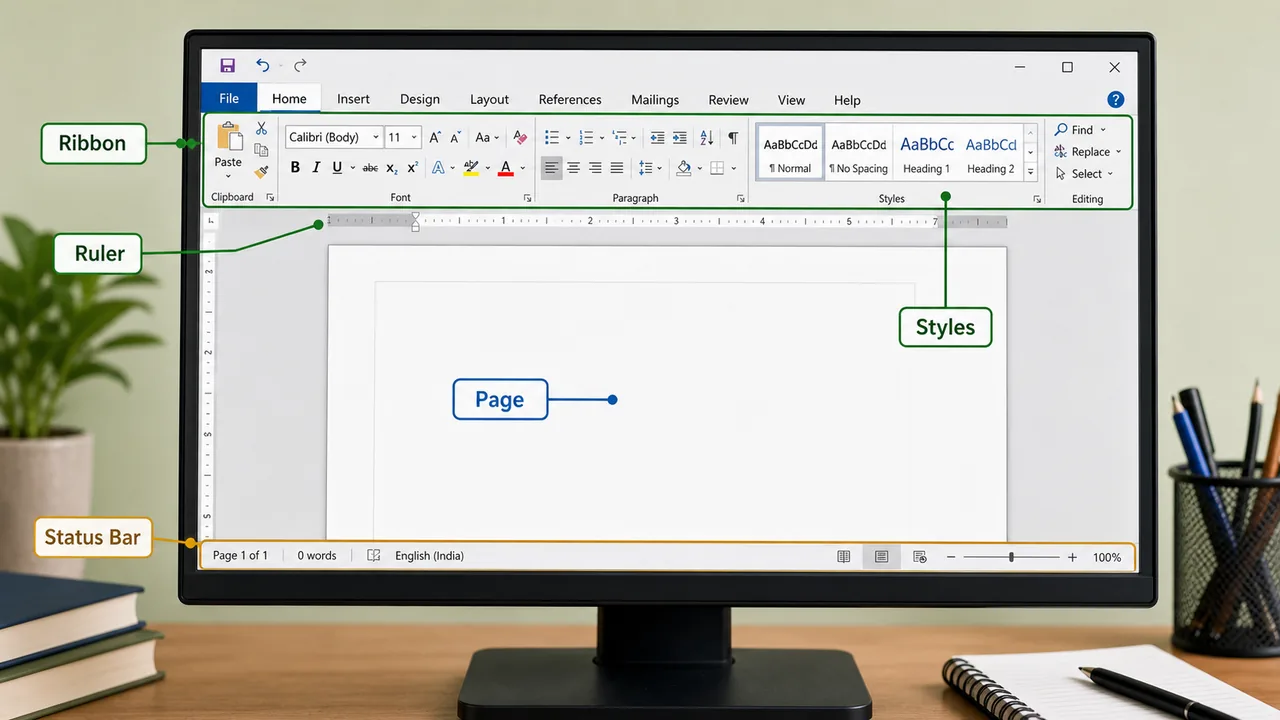Click the shading paint bucket icon

[684, 168]
